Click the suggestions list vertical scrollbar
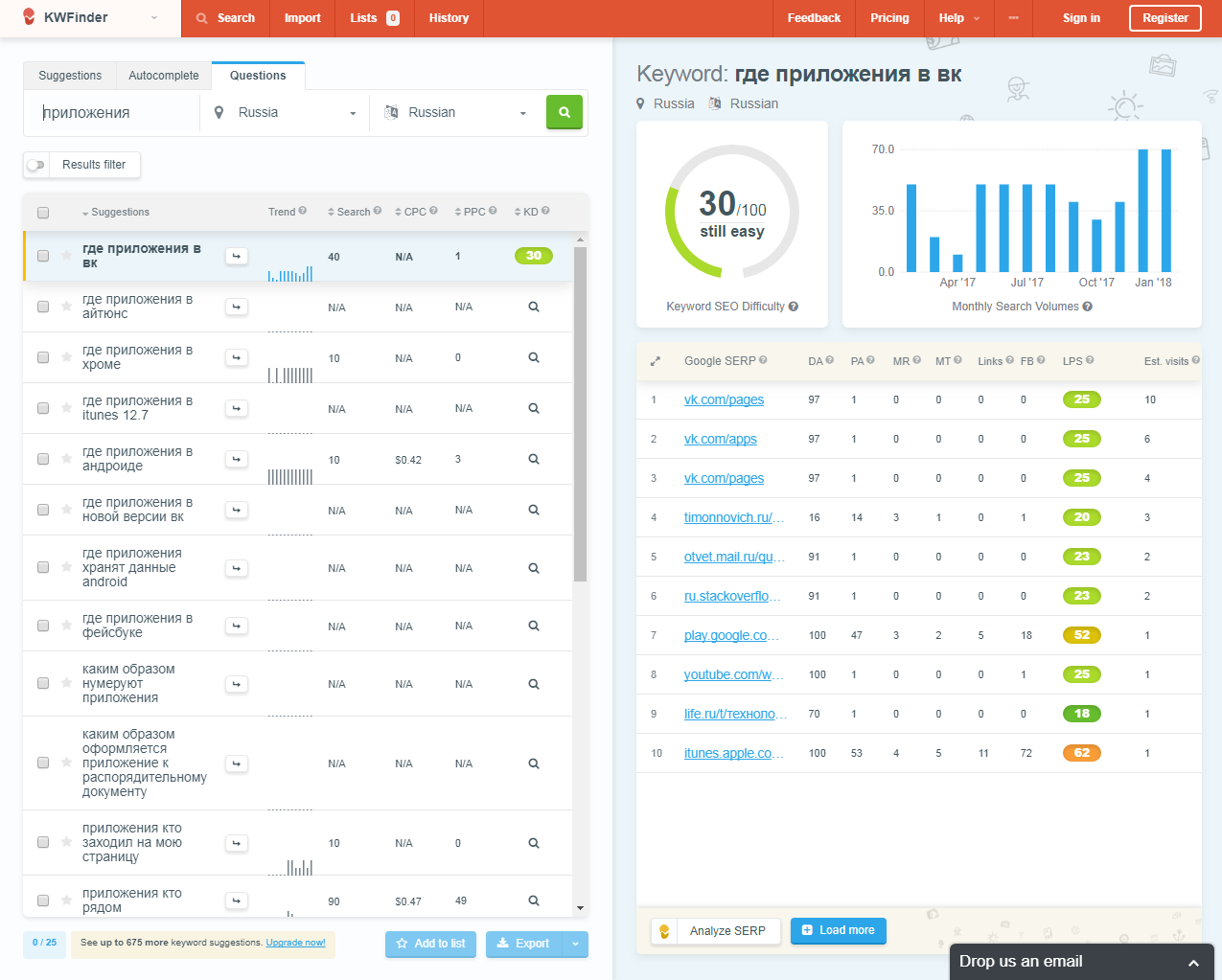The height and width of the screenshot is (980, 1222). [x=580, y=412]
